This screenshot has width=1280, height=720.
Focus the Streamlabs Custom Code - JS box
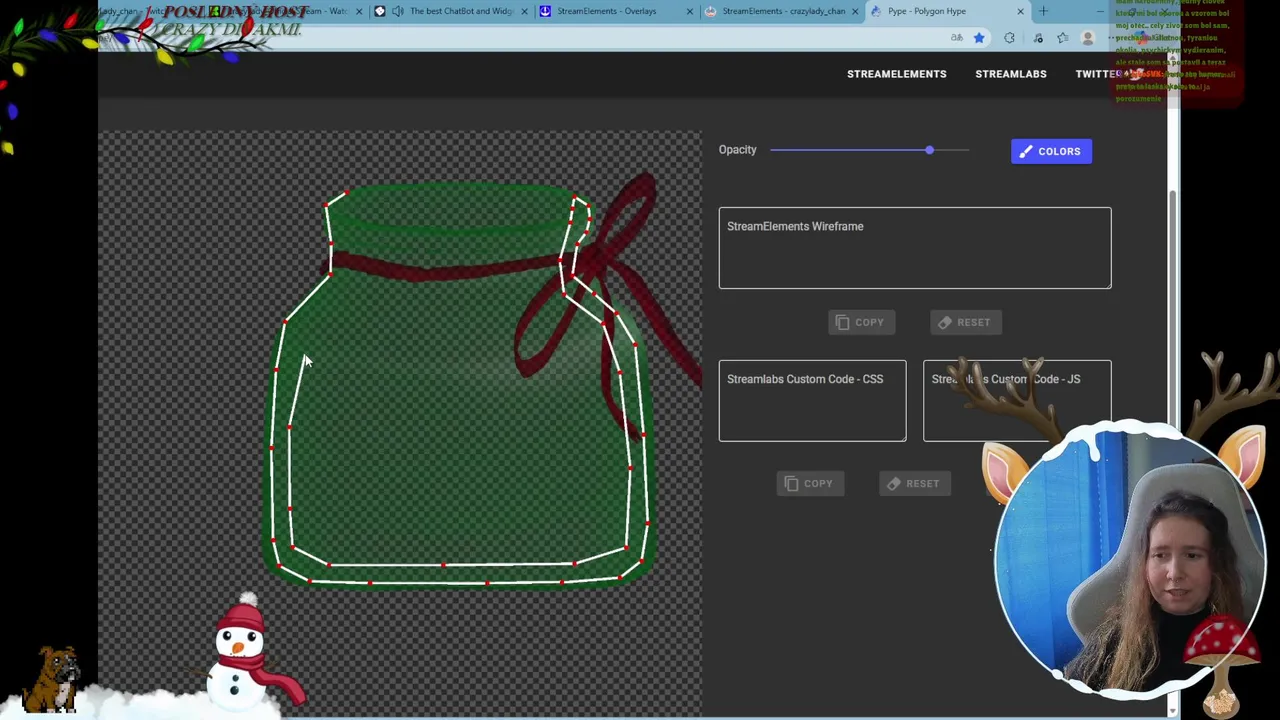click(1016, 401)
